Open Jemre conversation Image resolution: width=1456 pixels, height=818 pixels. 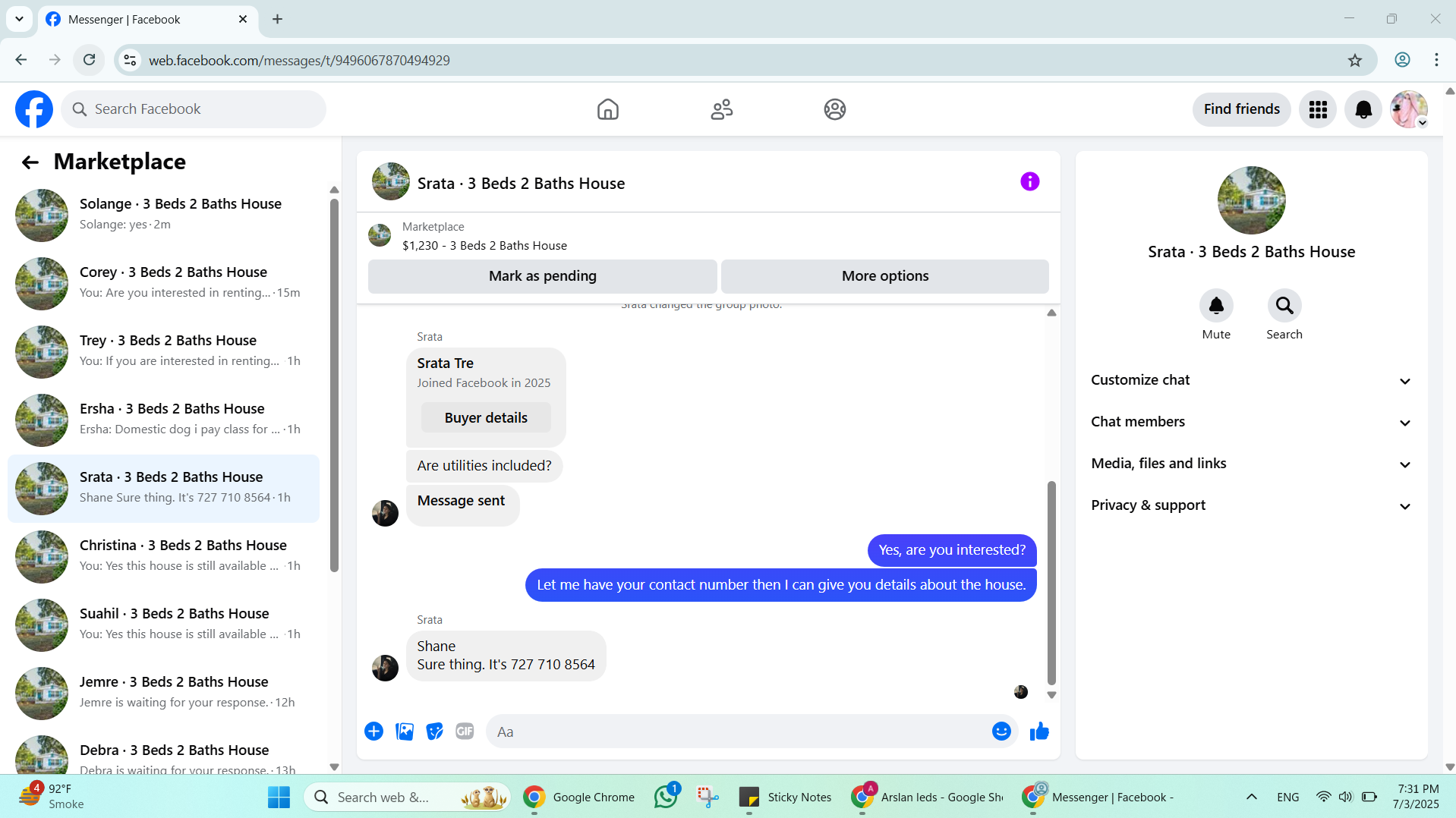[x=163, y=693]
